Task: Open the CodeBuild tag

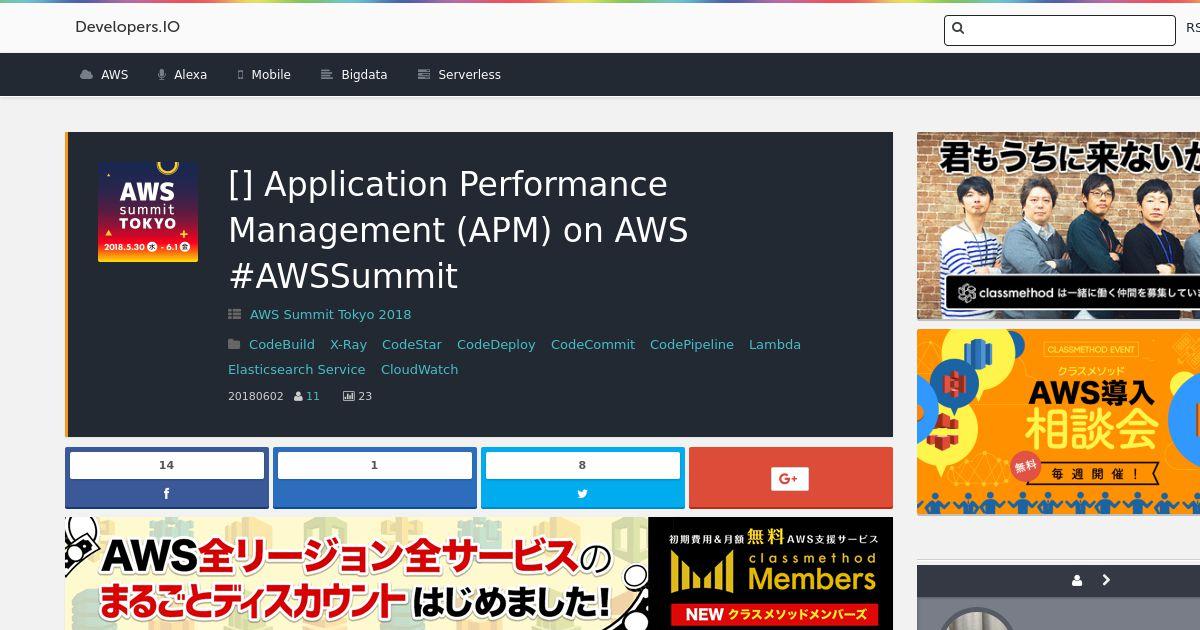Action: pos(282,344)
